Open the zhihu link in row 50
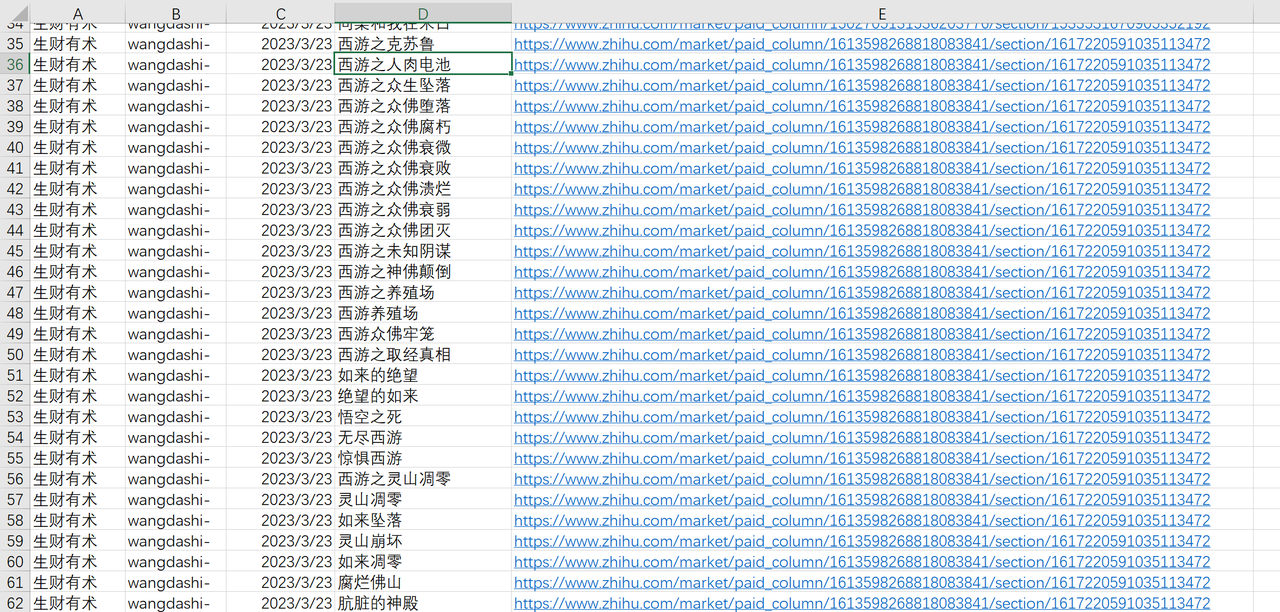This screenshot has height=612, width=1280. (861, 355)
